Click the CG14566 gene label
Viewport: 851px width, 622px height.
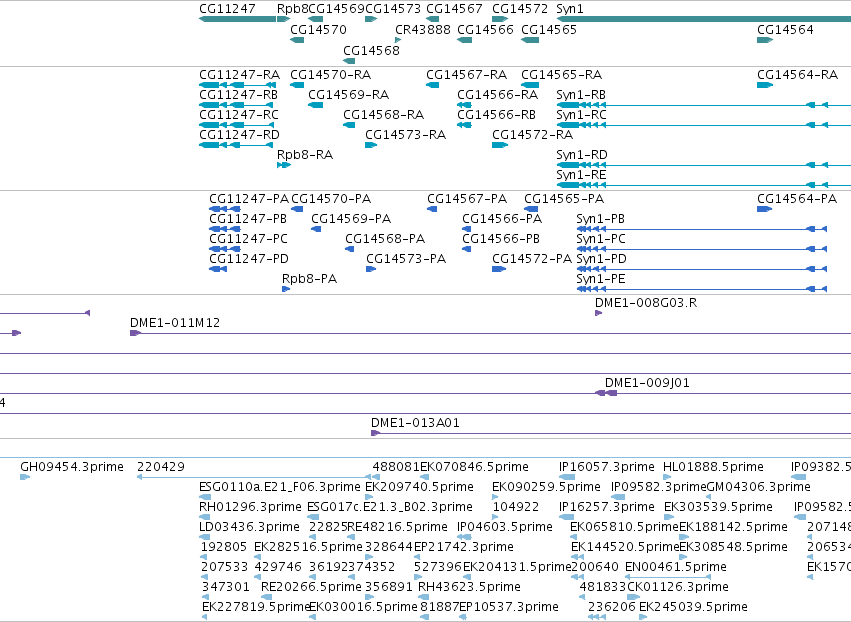(x=485, y=29)
